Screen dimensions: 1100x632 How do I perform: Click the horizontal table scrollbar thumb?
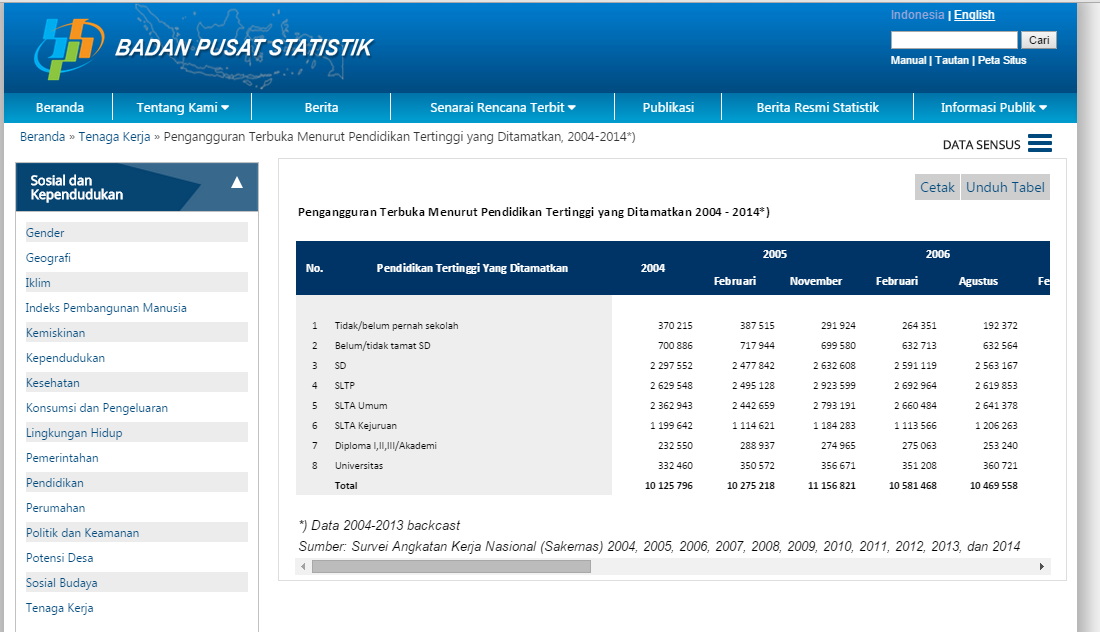coord(451,566)
